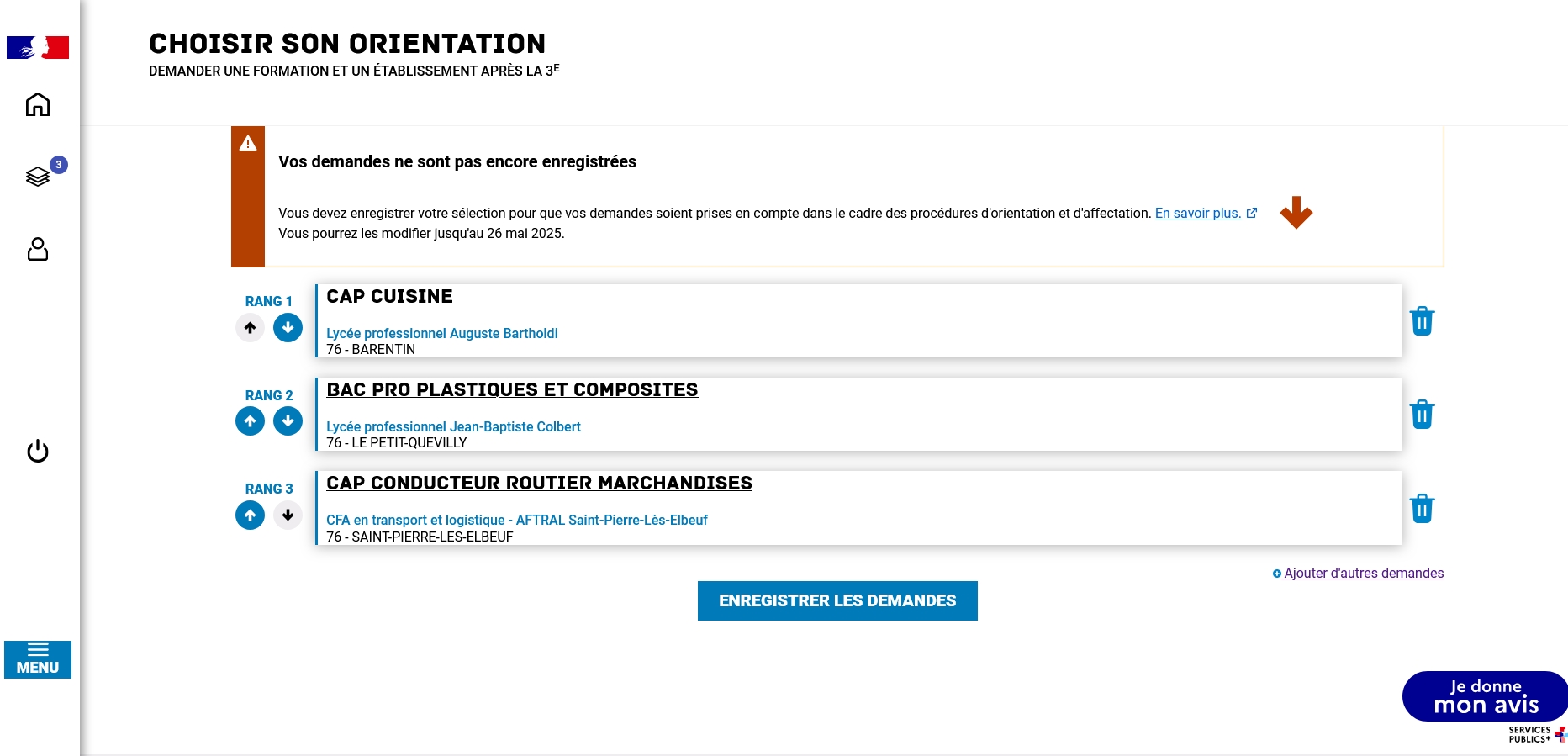Viewport: 1568px width, 756px height.
Task: Move Rang 2 request up
Action: (x=250, y=421)
